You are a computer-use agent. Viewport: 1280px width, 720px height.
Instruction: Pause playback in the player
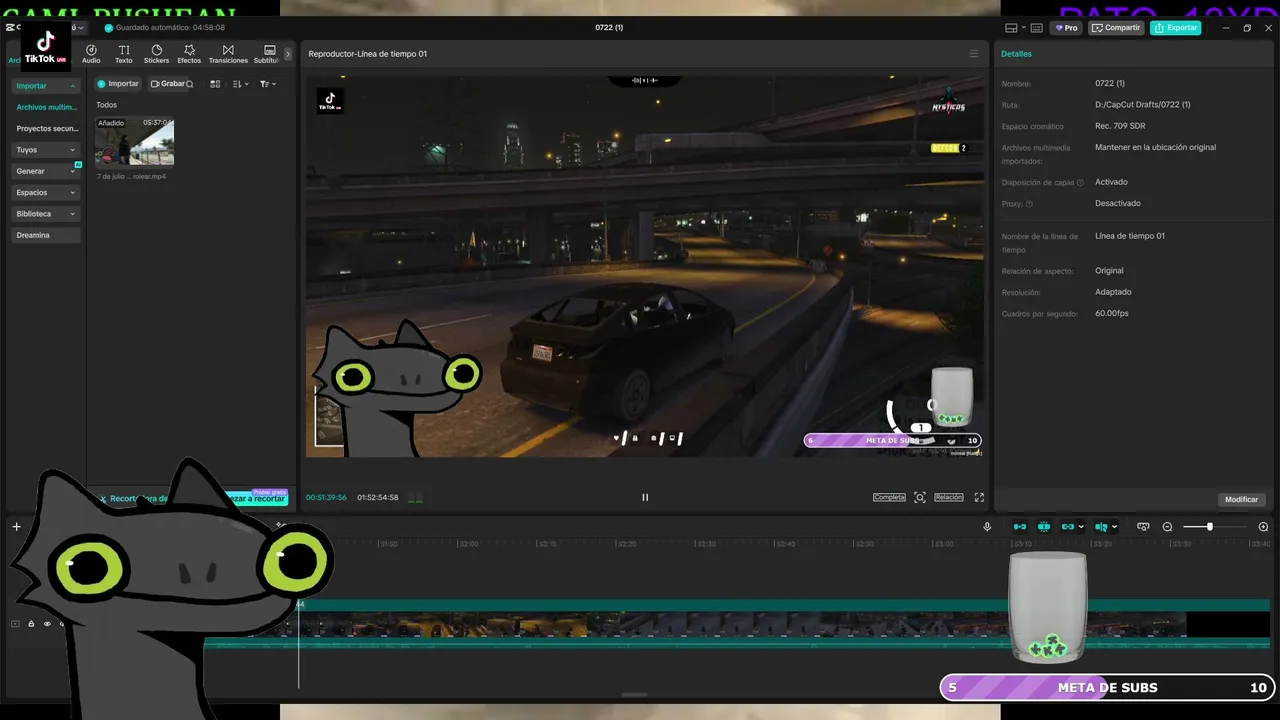click(645, 497)
